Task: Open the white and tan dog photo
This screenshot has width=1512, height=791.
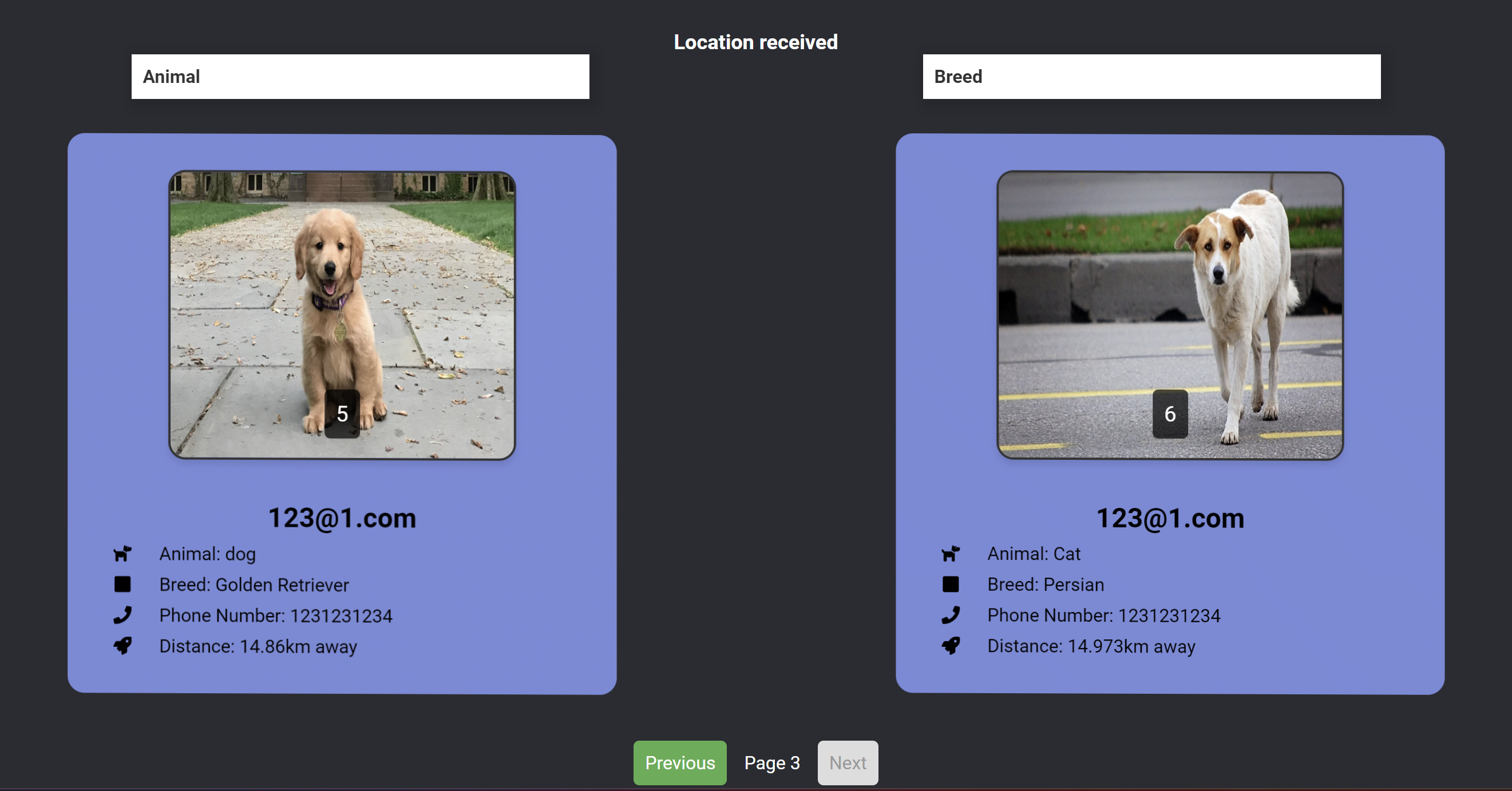Action: pos(1170,316)
